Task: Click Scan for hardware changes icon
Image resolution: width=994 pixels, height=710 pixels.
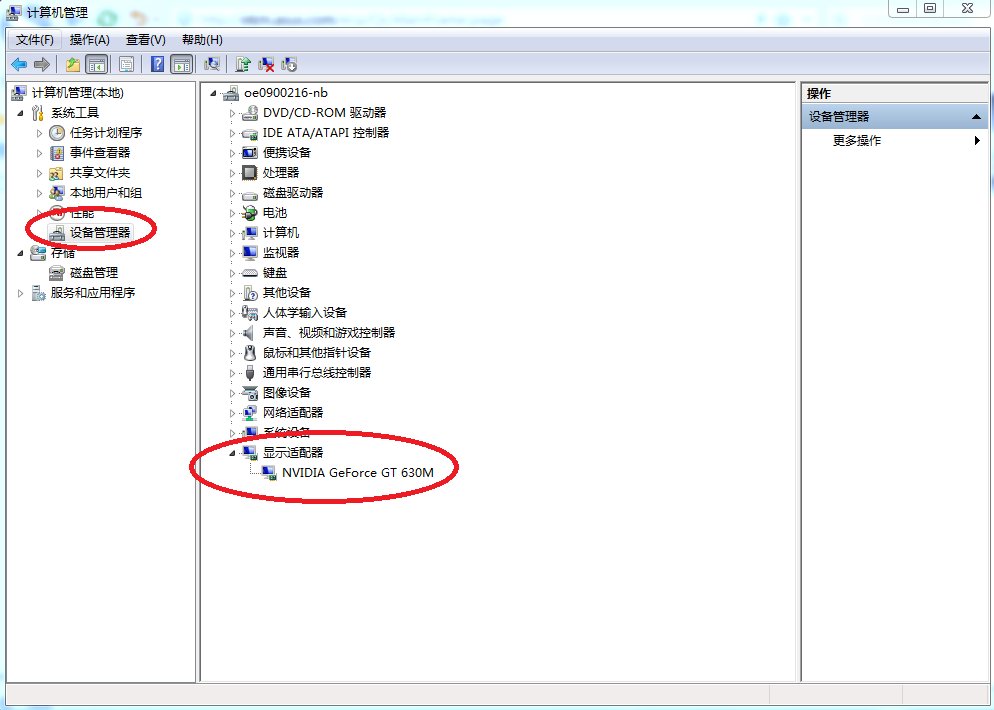Action: (x=211, y=65)
